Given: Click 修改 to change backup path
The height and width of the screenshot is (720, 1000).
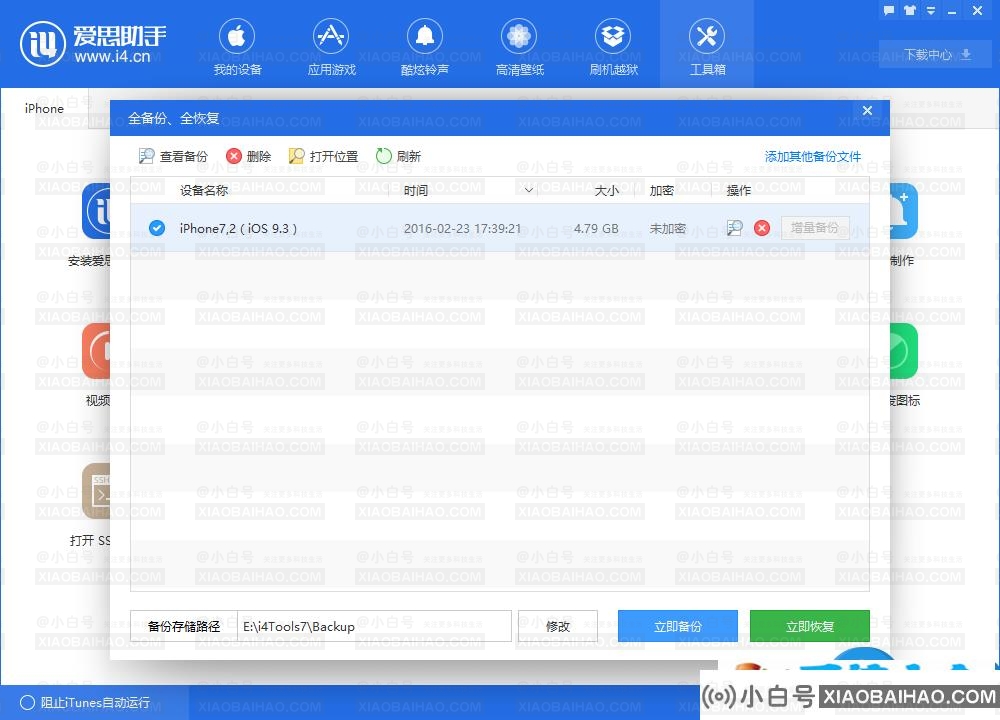Looking at the screenshot, I should tap(558, 626).
